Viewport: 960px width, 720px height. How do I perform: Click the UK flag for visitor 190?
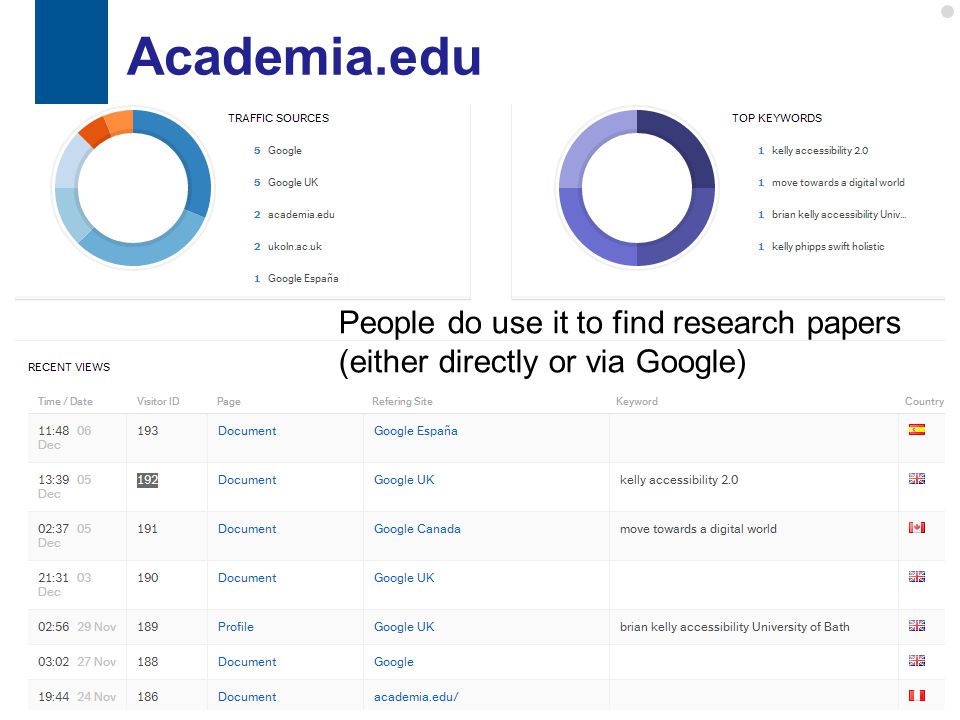pyautogui.click(x=917, y=577)
